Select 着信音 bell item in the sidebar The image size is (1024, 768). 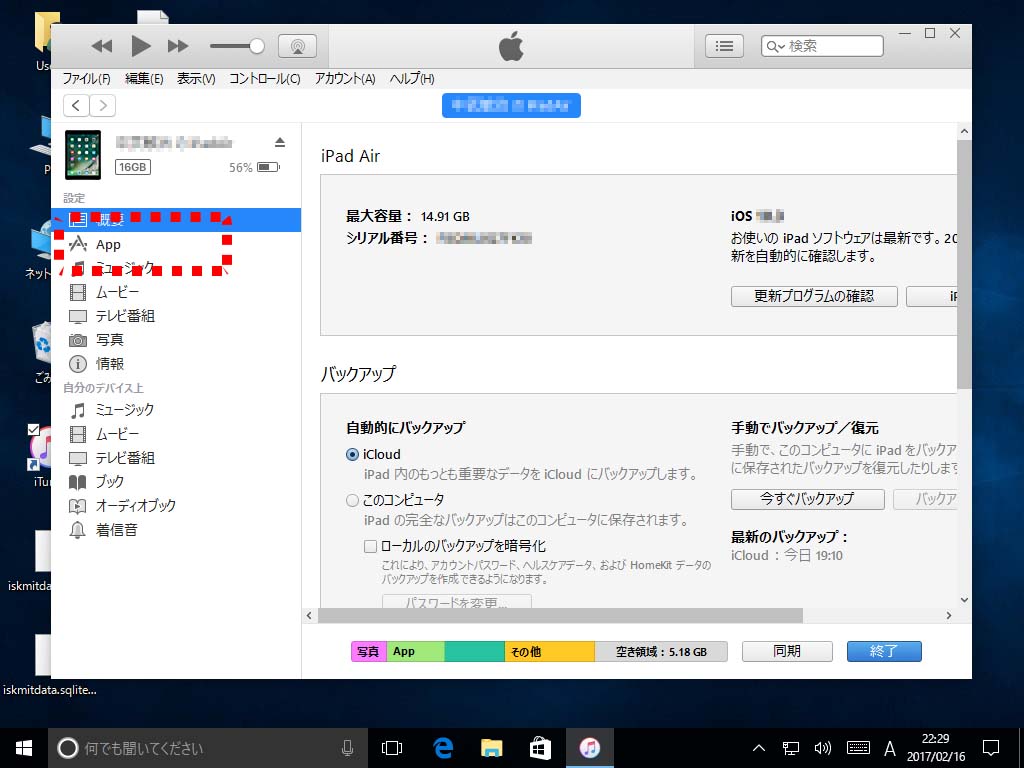tap(116, 530)
